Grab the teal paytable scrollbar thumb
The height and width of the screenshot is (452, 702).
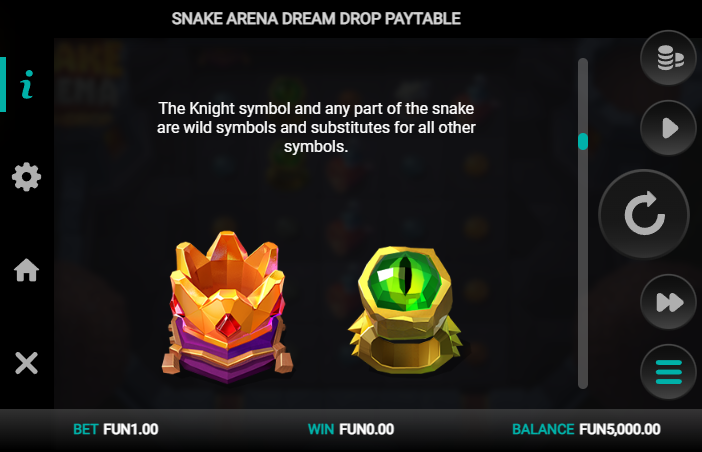583,141
